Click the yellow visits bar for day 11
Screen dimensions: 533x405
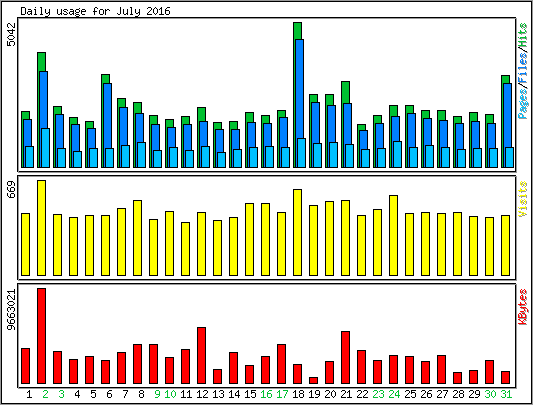[186, 249]
